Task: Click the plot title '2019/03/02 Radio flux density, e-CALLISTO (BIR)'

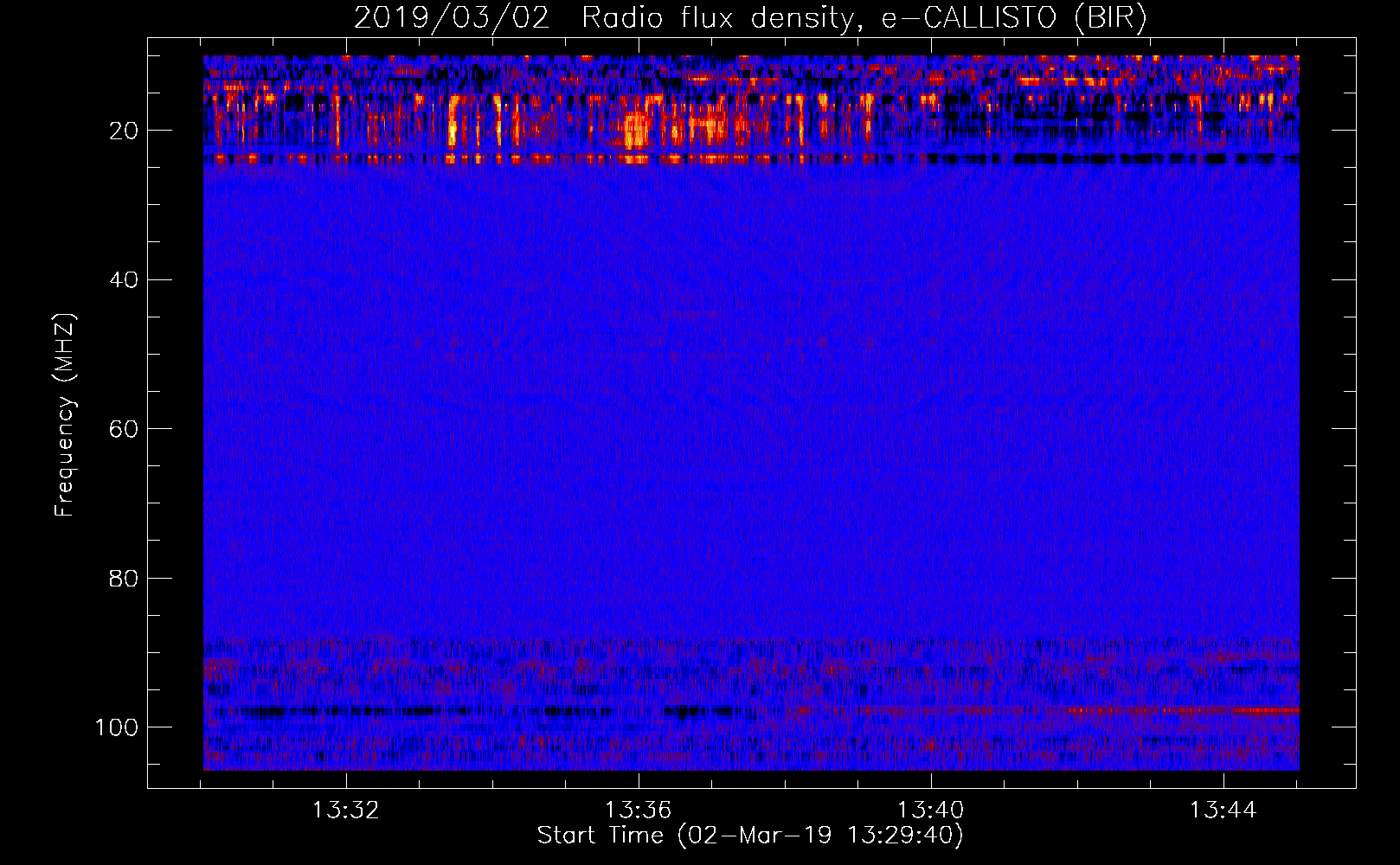Action: pyautogui.click(x=750, y=18)
